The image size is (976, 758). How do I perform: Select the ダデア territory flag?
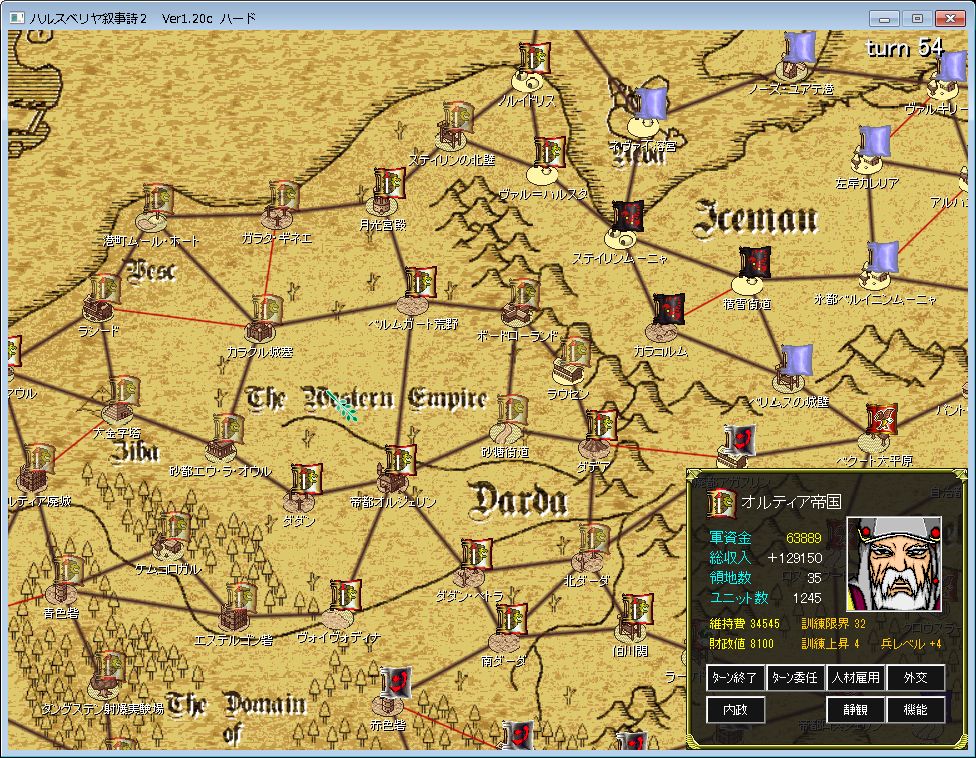coord(601,424)
